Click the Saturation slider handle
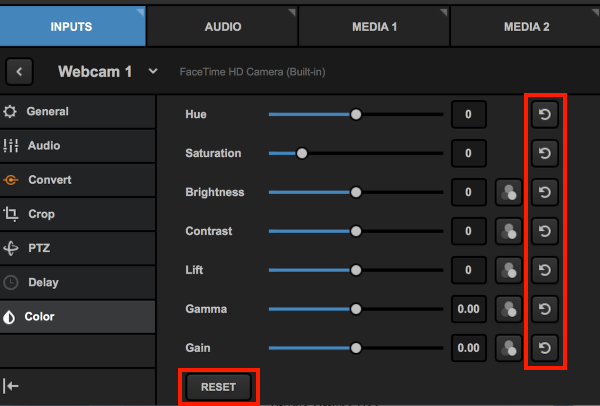 click(x=301, y=154)
